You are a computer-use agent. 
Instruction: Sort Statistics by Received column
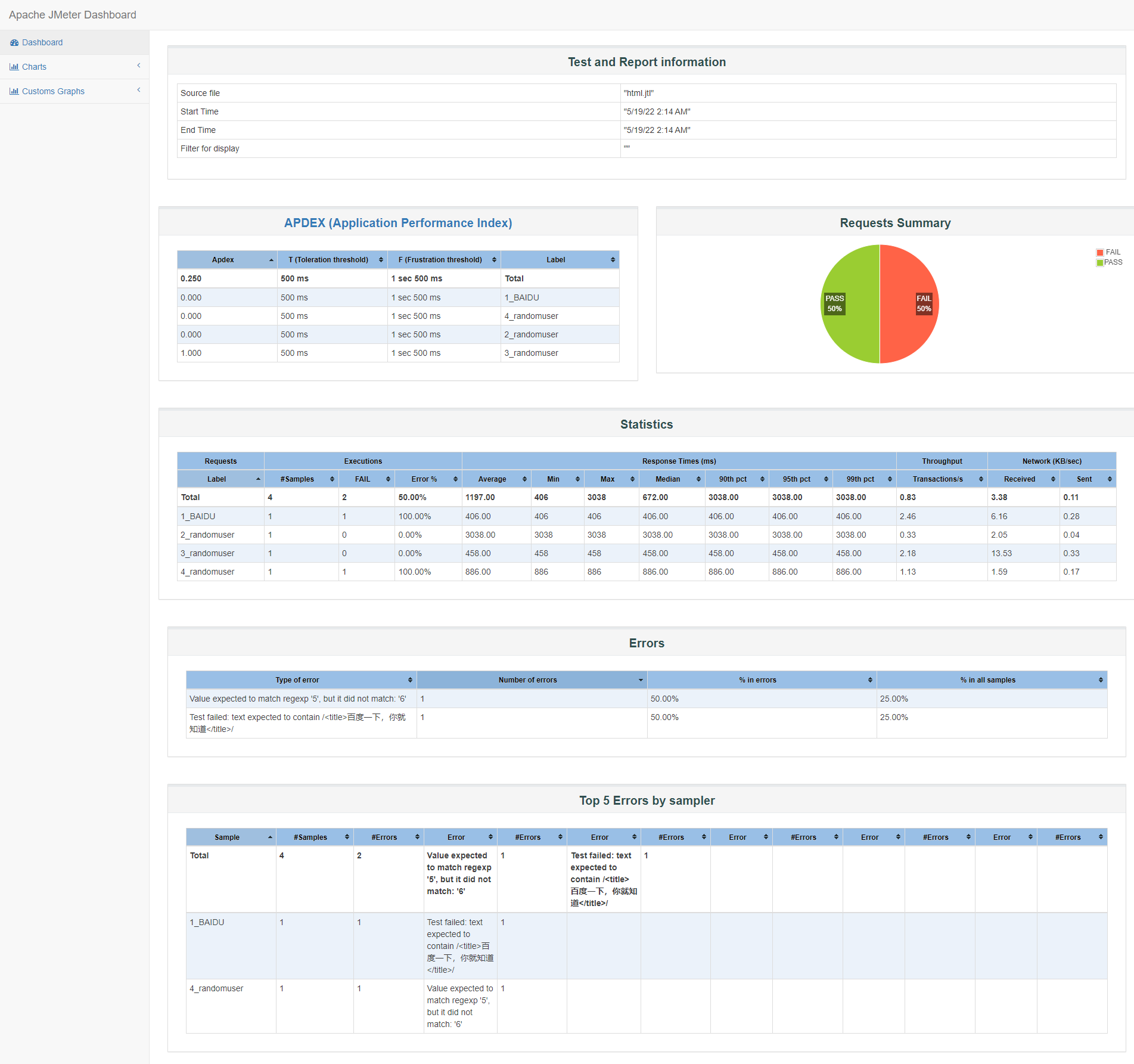tap(1024, 479)
